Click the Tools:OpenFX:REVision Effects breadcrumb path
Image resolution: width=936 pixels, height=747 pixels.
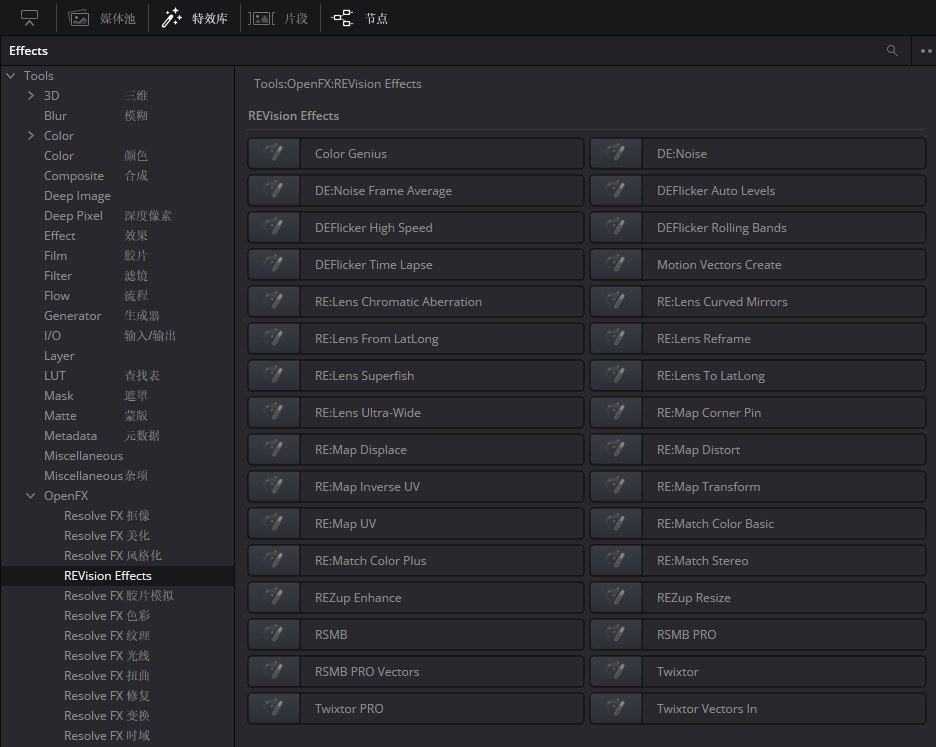[337, 84]
